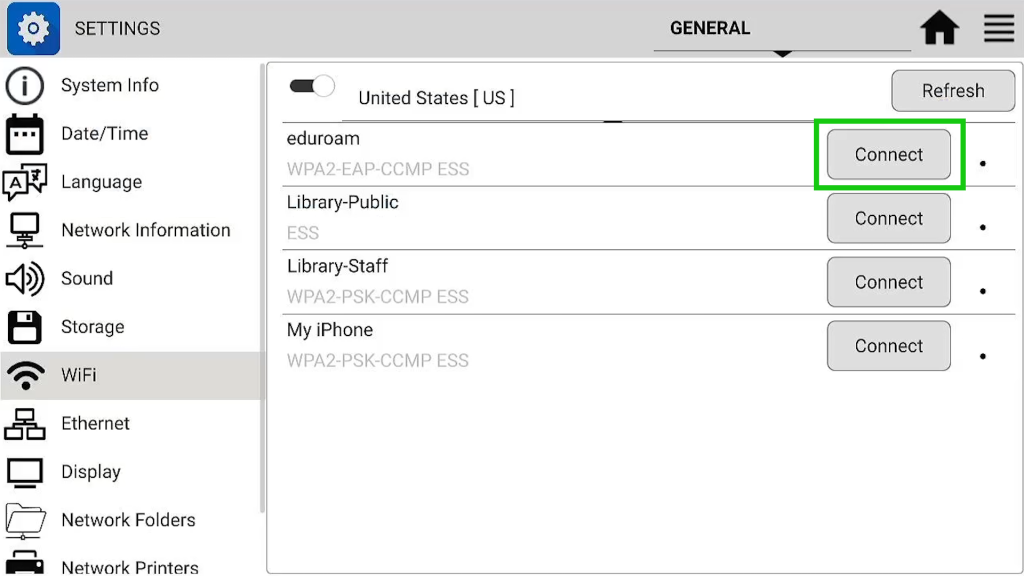Open the Sound speaker icon
The height and width of the screenshot is (576, 1024).
(25, 279)
